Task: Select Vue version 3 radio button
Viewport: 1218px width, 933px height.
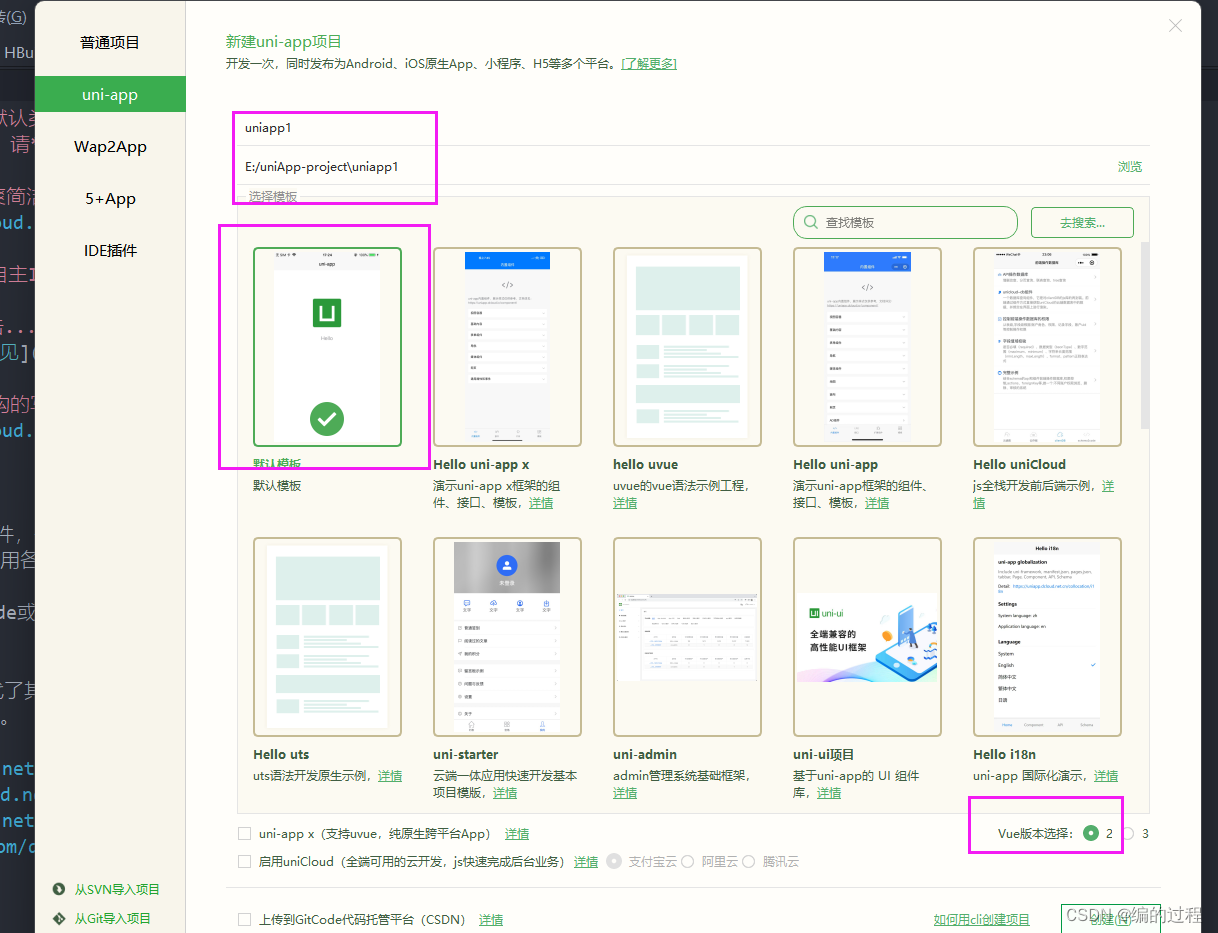Action: [1128, 833]
